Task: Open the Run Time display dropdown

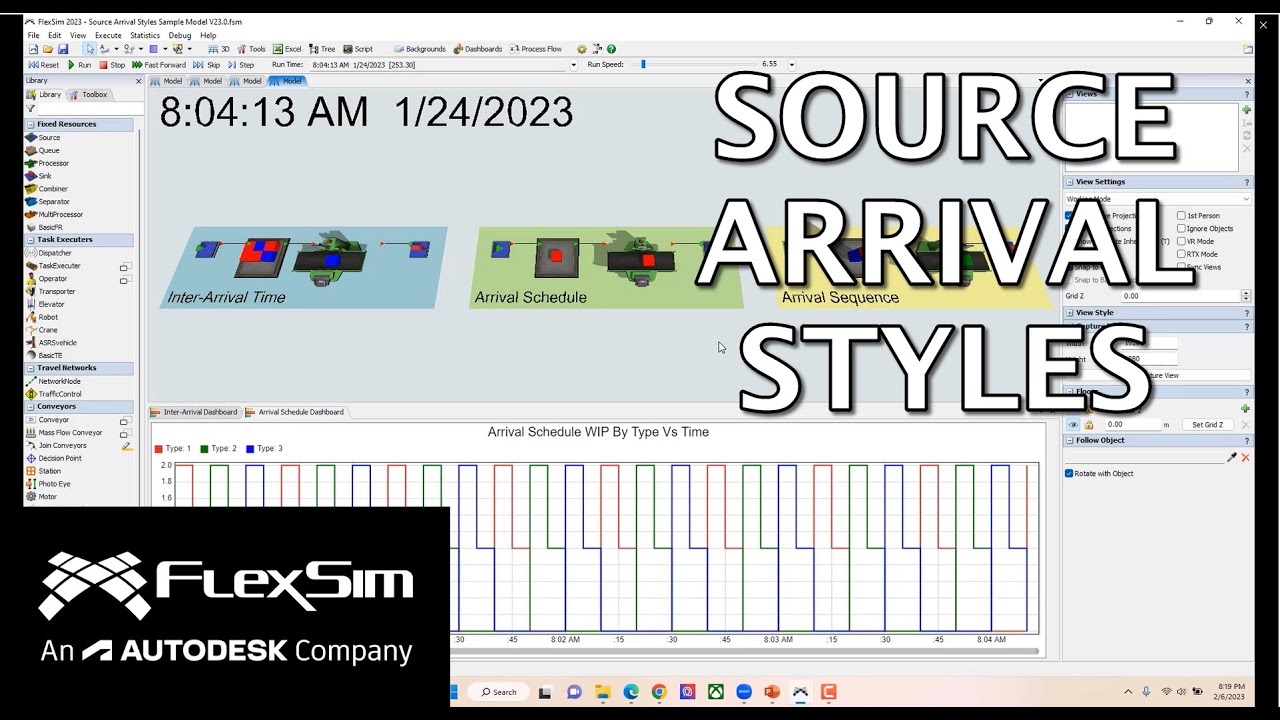Action: coord(573,65)
